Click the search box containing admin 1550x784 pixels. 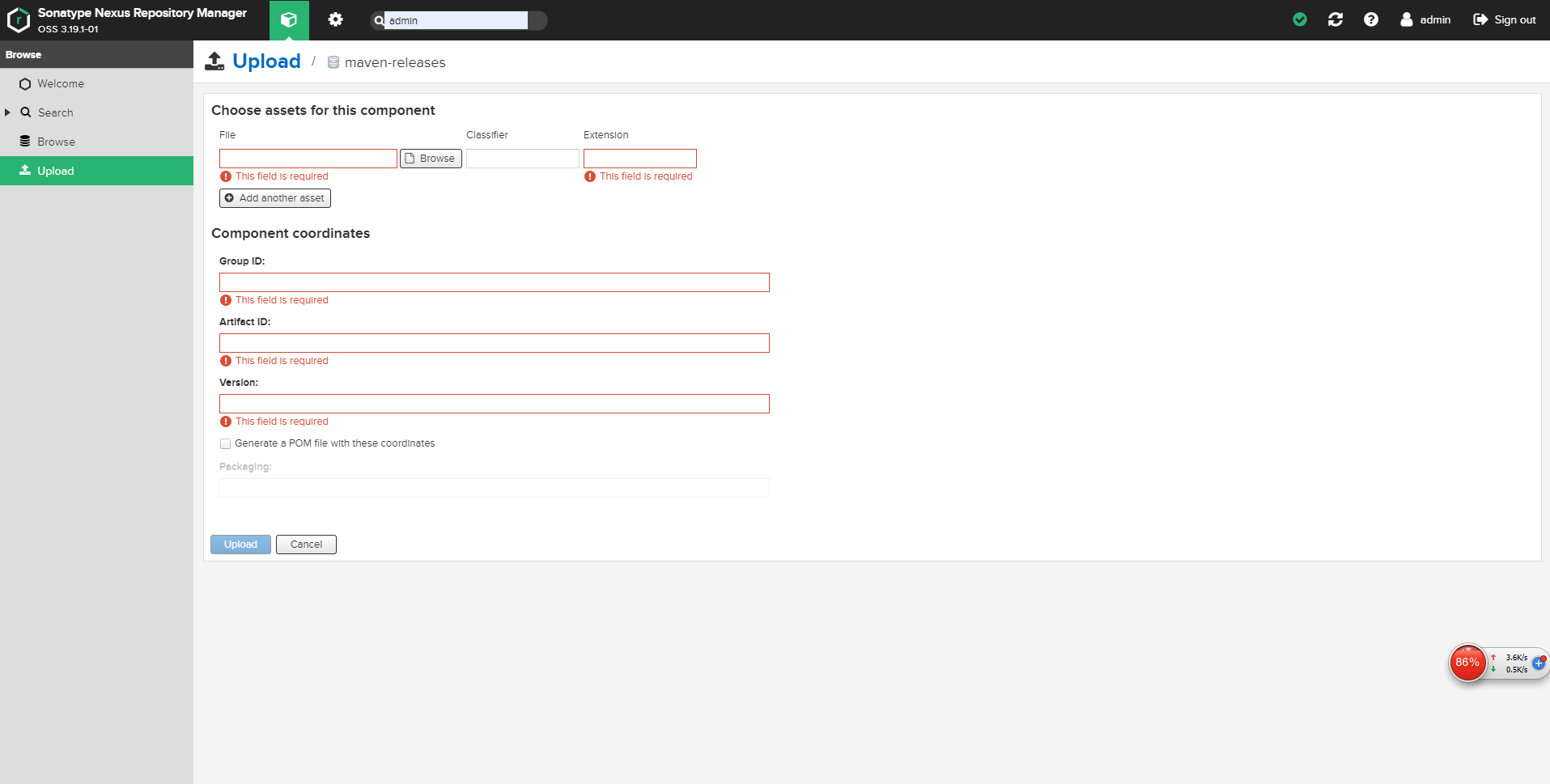[x=457, y=21]
